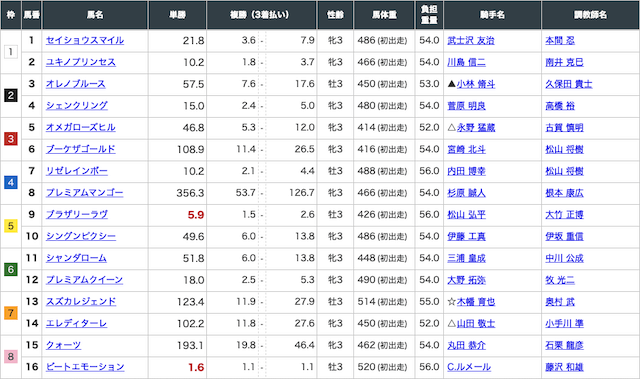Open trainer 石栗 龍彦 profile
Image resolution: width=640 pixels, height=379 pixels.
(x=564, y=345)
